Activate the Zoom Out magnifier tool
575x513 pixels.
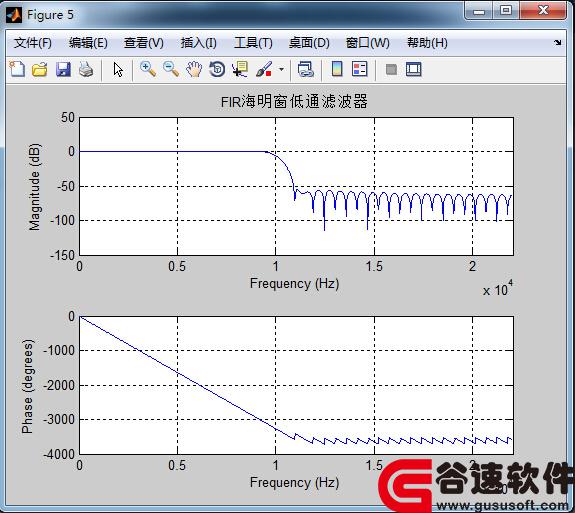tap(171, 69)
